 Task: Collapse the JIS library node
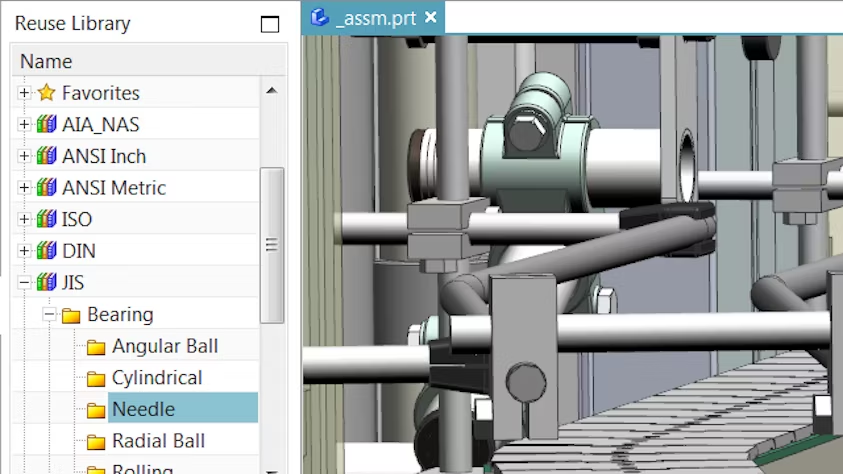click(25, 283)
